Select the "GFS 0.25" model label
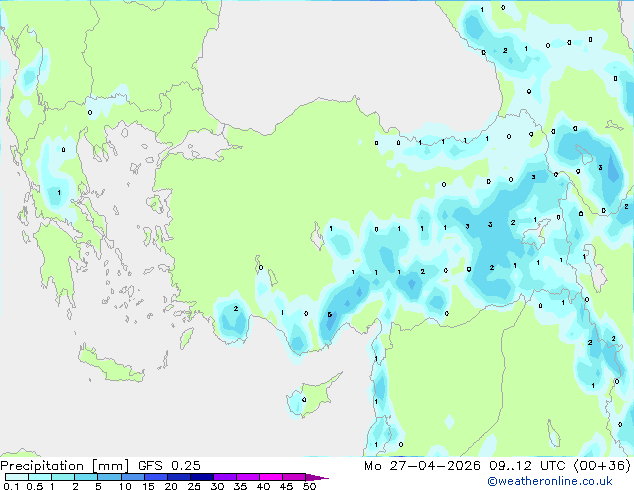Screen dimensions: 634x490 tap(169, 466)
